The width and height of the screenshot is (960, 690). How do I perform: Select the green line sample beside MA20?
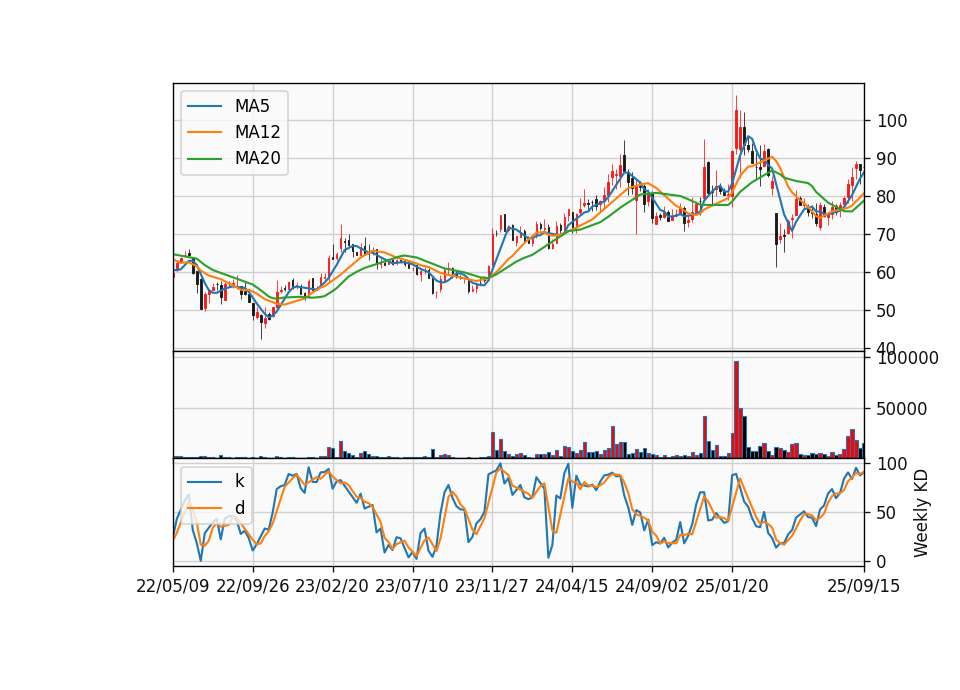click(204, 159)
